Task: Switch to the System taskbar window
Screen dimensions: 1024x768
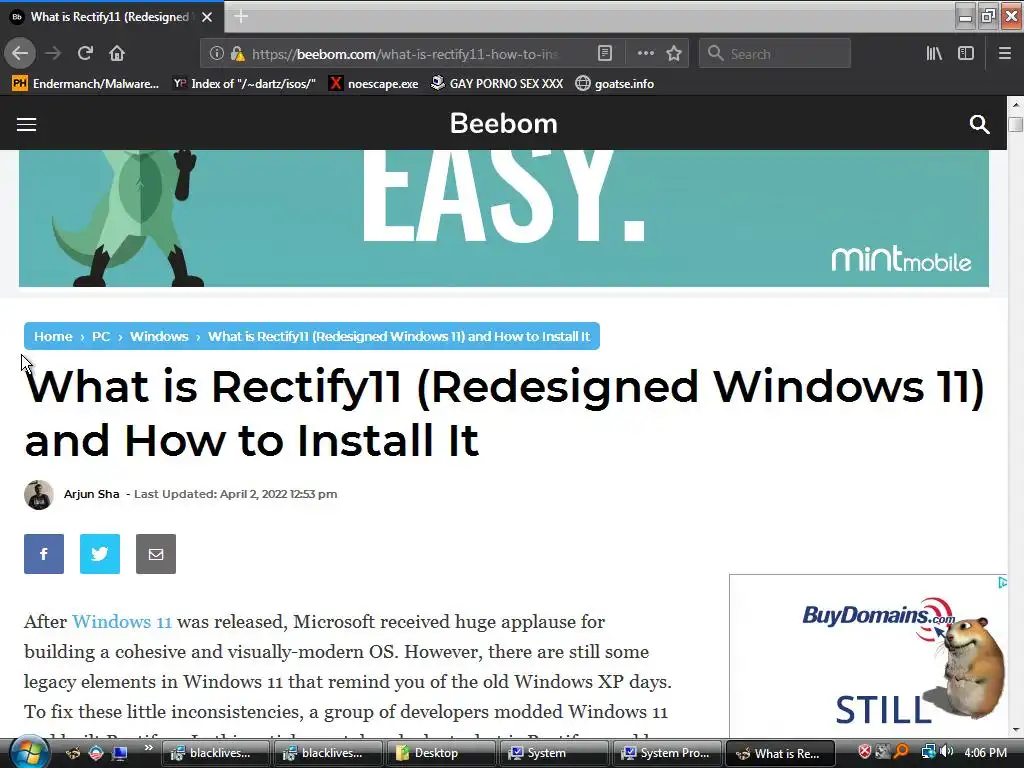Action: point(554,753)
